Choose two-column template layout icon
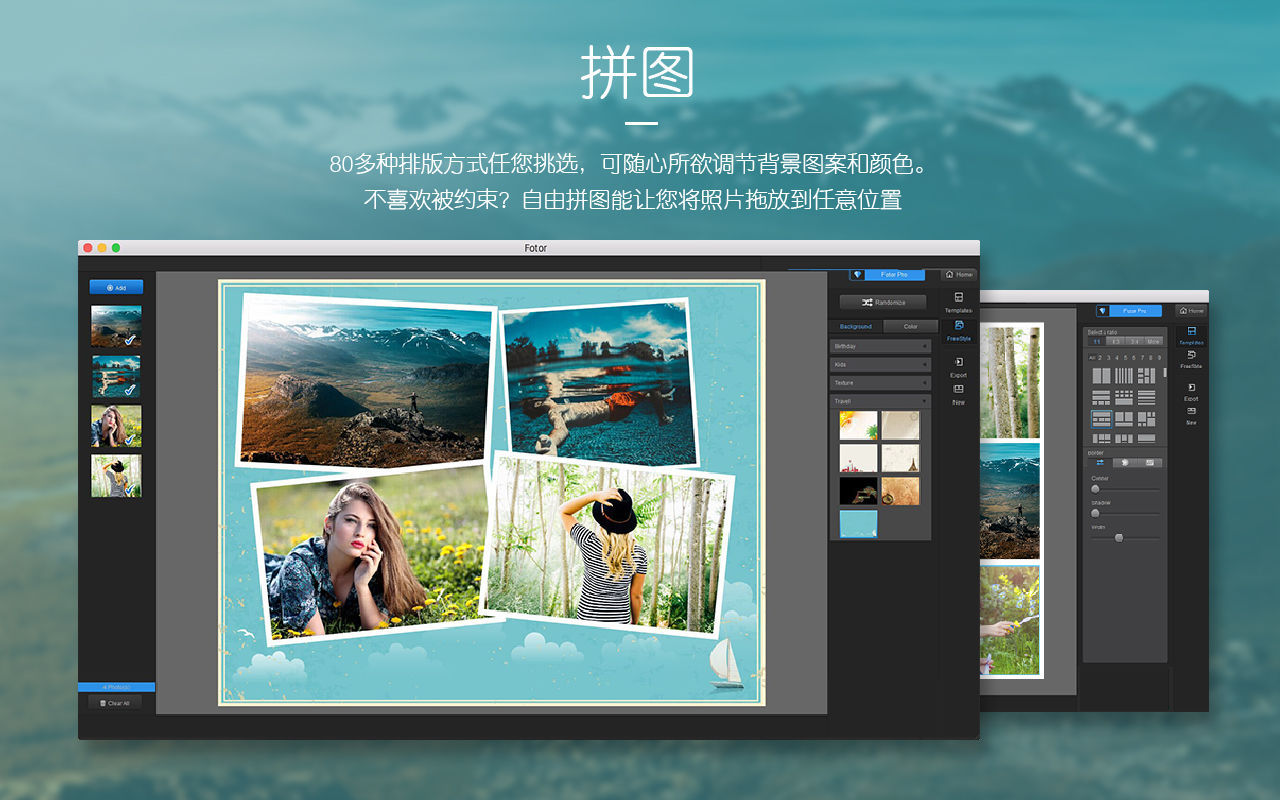 pyautogui.click(x=1102, y=376)
